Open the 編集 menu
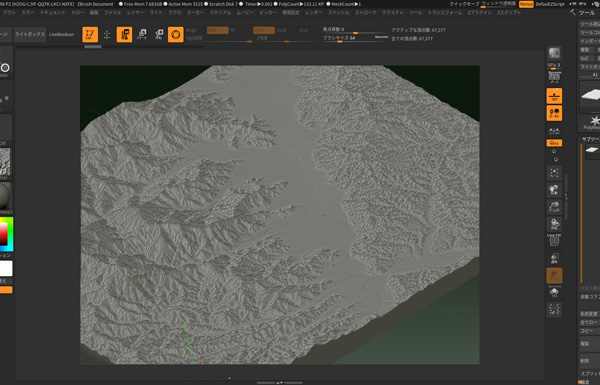The height and width of the screenshot is (385, 600). coord(94,13)
